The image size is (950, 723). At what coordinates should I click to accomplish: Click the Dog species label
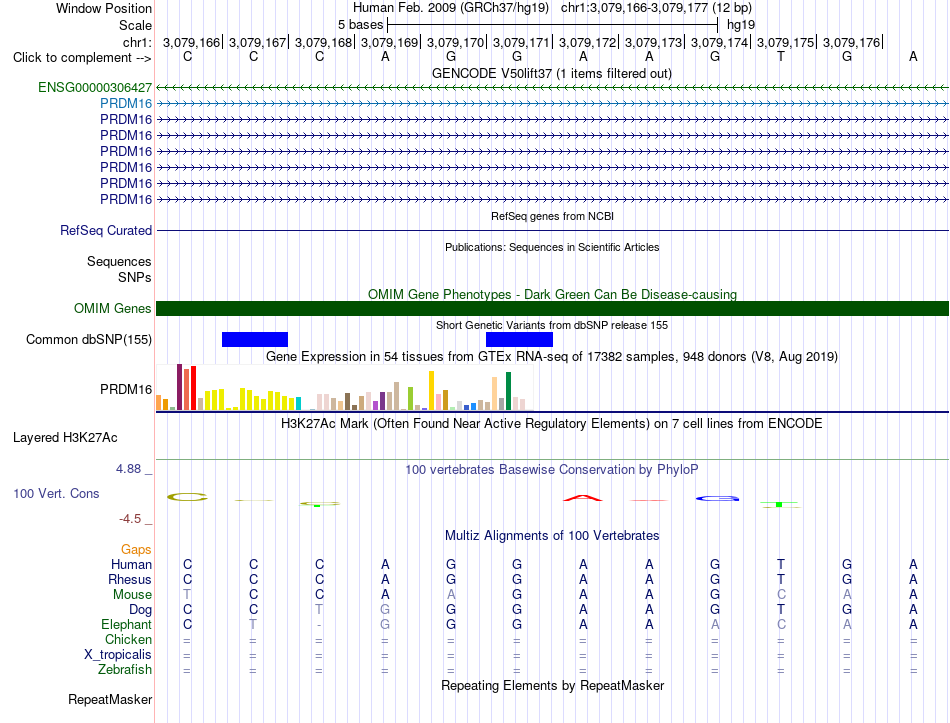[x=140, y=610]
